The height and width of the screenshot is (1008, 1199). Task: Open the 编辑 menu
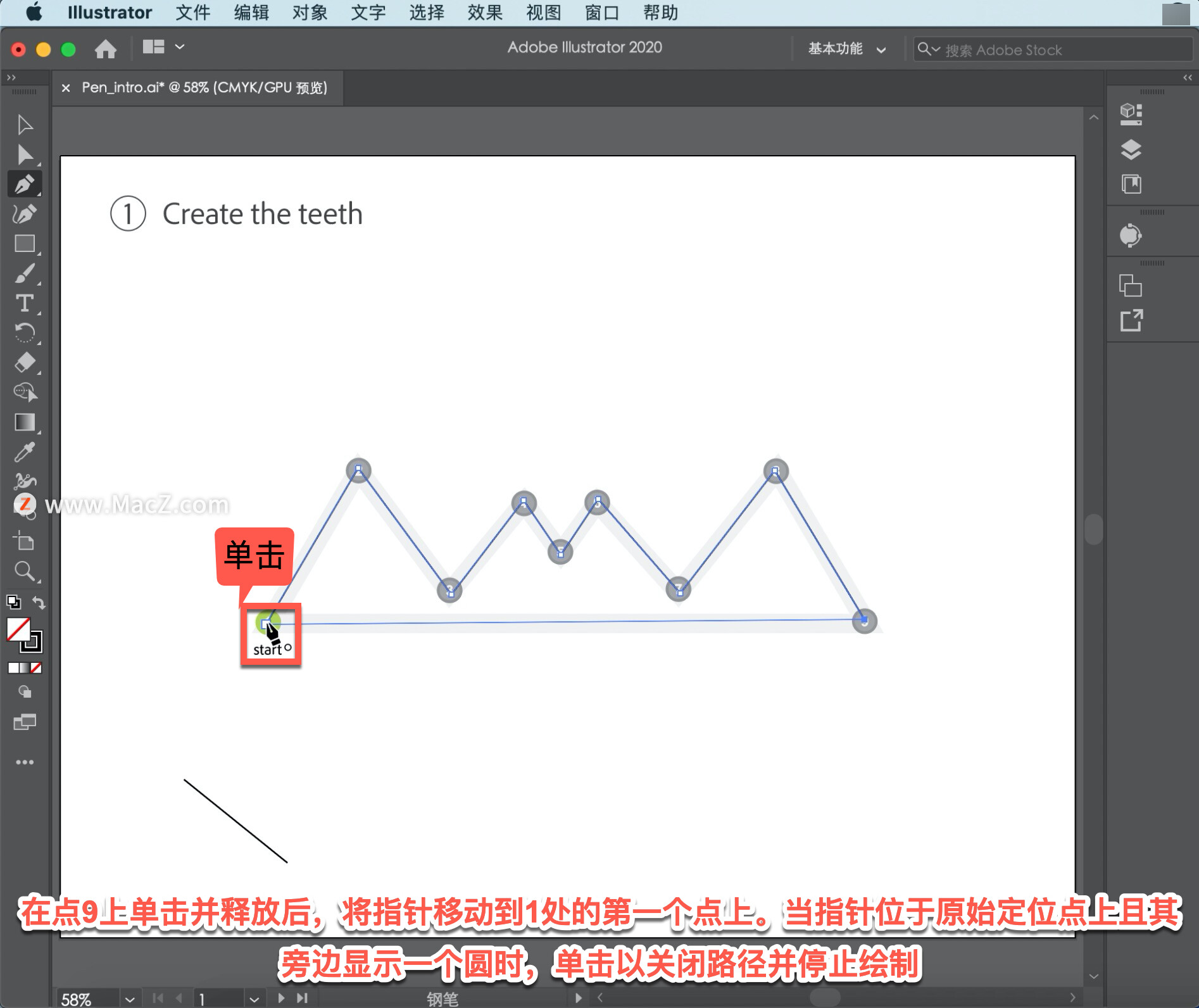(251, 12)
